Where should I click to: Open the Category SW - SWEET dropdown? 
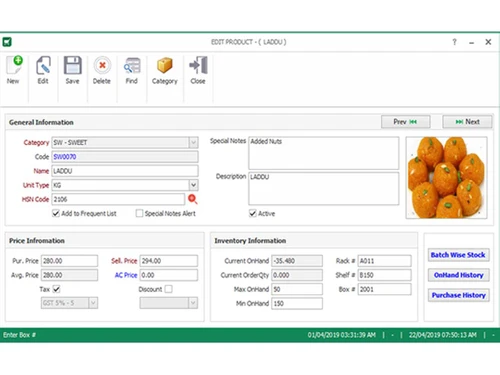click(x=193, y=143)
